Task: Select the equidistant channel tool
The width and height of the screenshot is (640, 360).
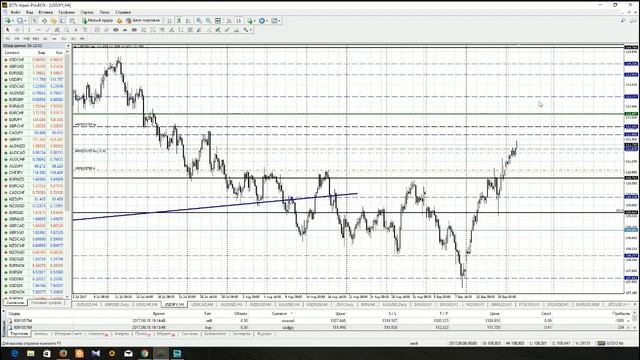Action: point(57,30)
